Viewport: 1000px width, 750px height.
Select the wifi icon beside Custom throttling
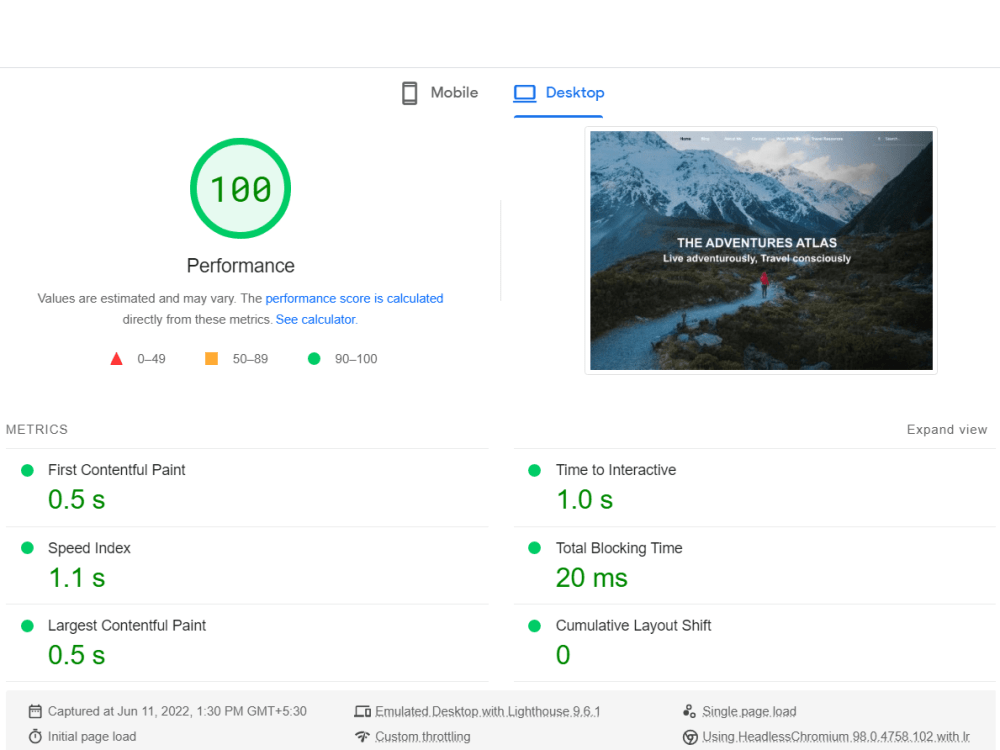tap(363, 736)
